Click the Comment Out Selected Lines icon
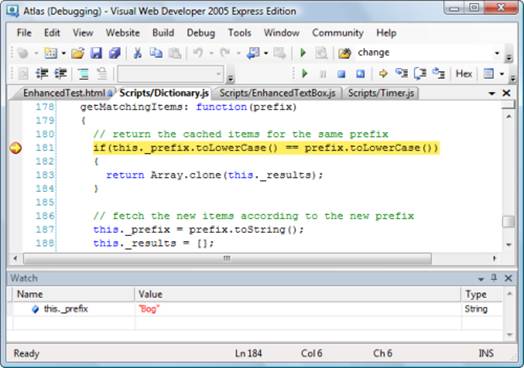524x368 pixels. coord(83,74)
